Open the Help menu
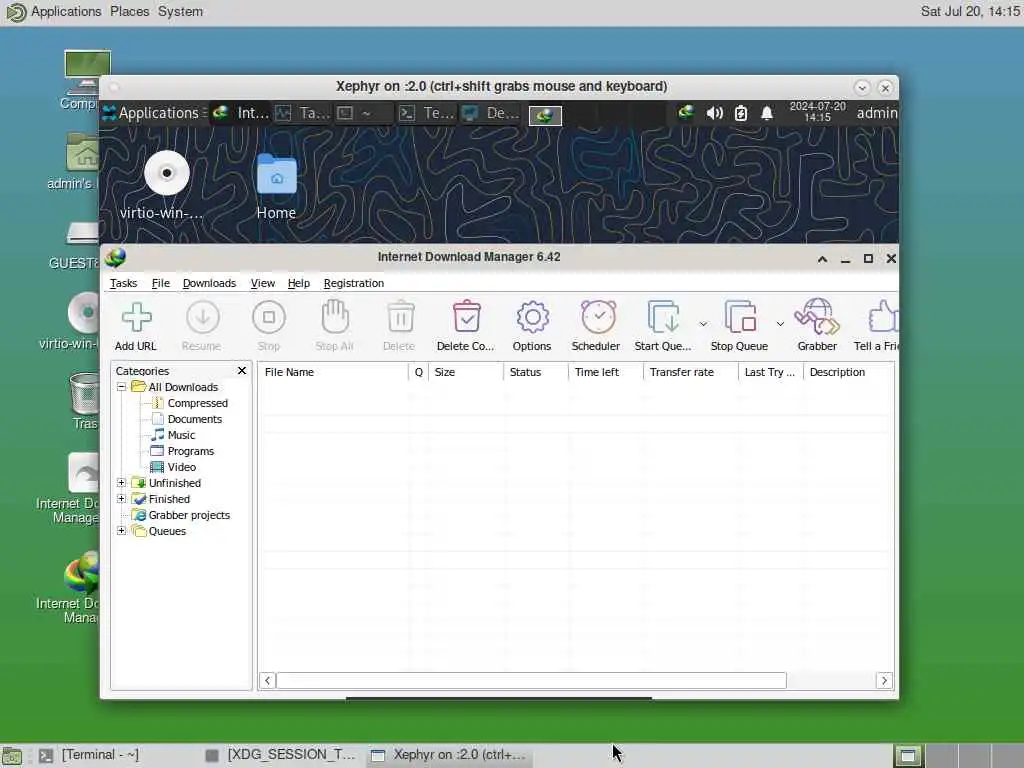 pyautogui.click(x=298, y=283)
